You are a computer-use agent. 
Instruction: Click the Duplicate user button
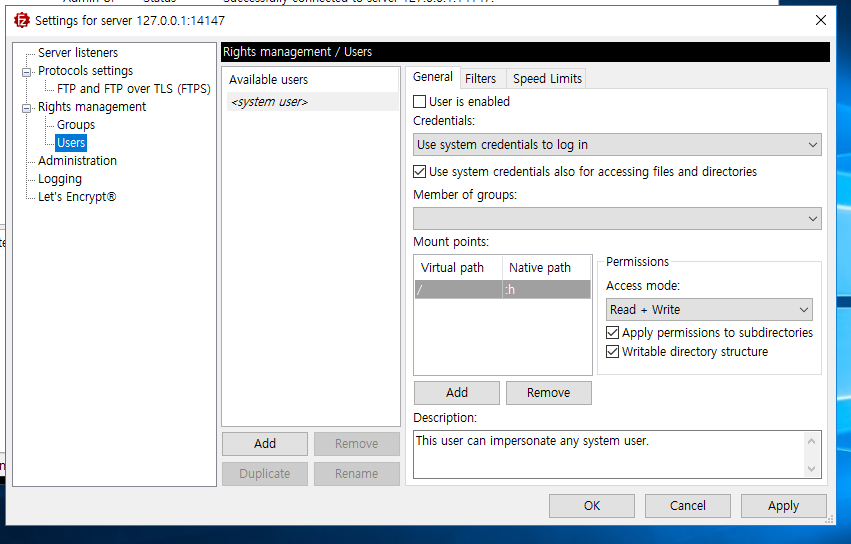[265, 473]
